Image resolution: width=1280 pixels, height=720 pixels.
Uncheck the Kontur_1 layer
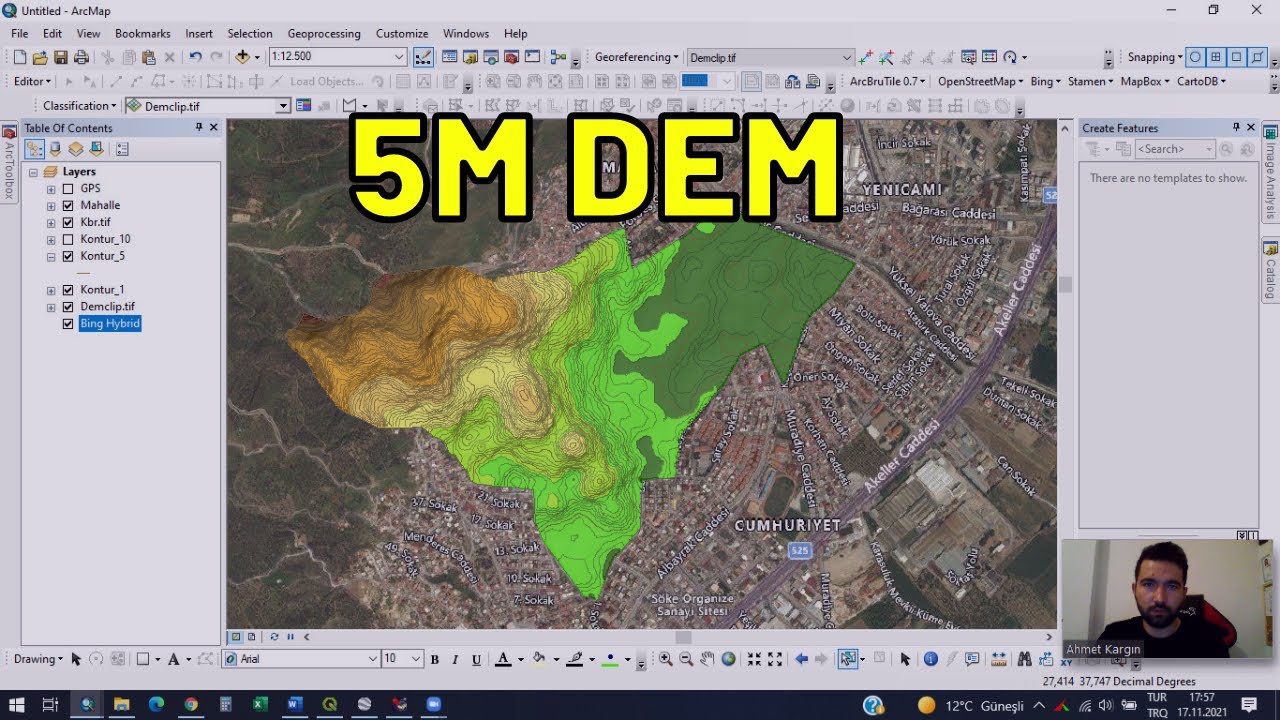68,290
